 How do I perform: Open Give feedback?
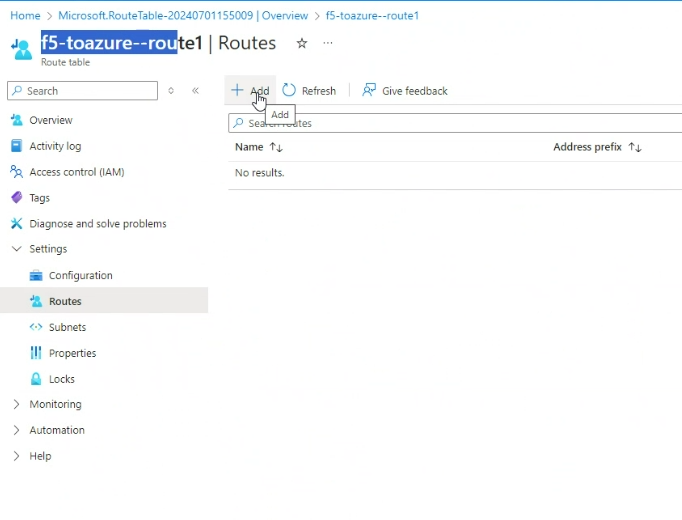tap(405, 90)
